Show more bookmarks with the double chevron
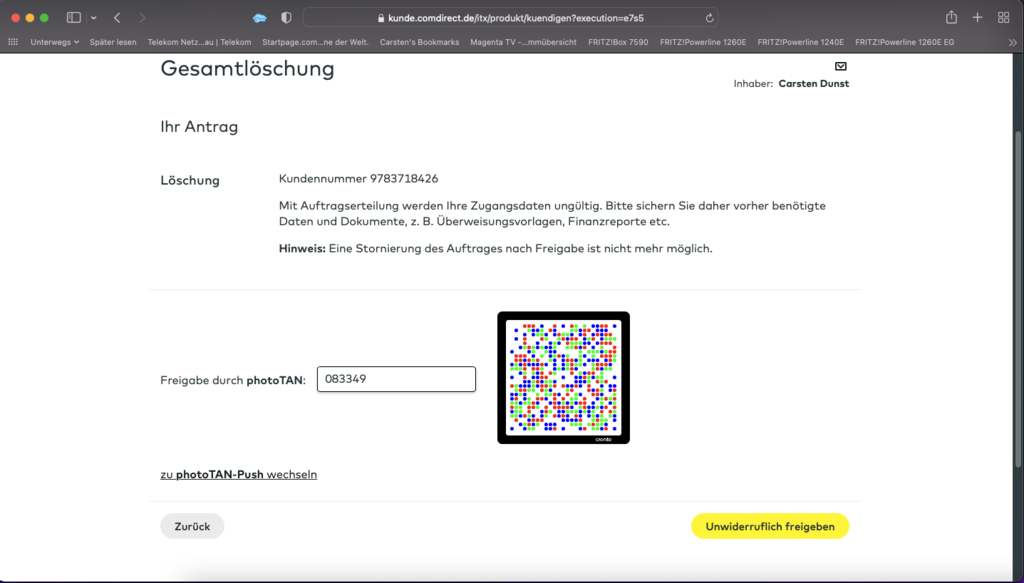Image resolution: width=1024 pixels, height=583 pixels. tap(1012, 42)
